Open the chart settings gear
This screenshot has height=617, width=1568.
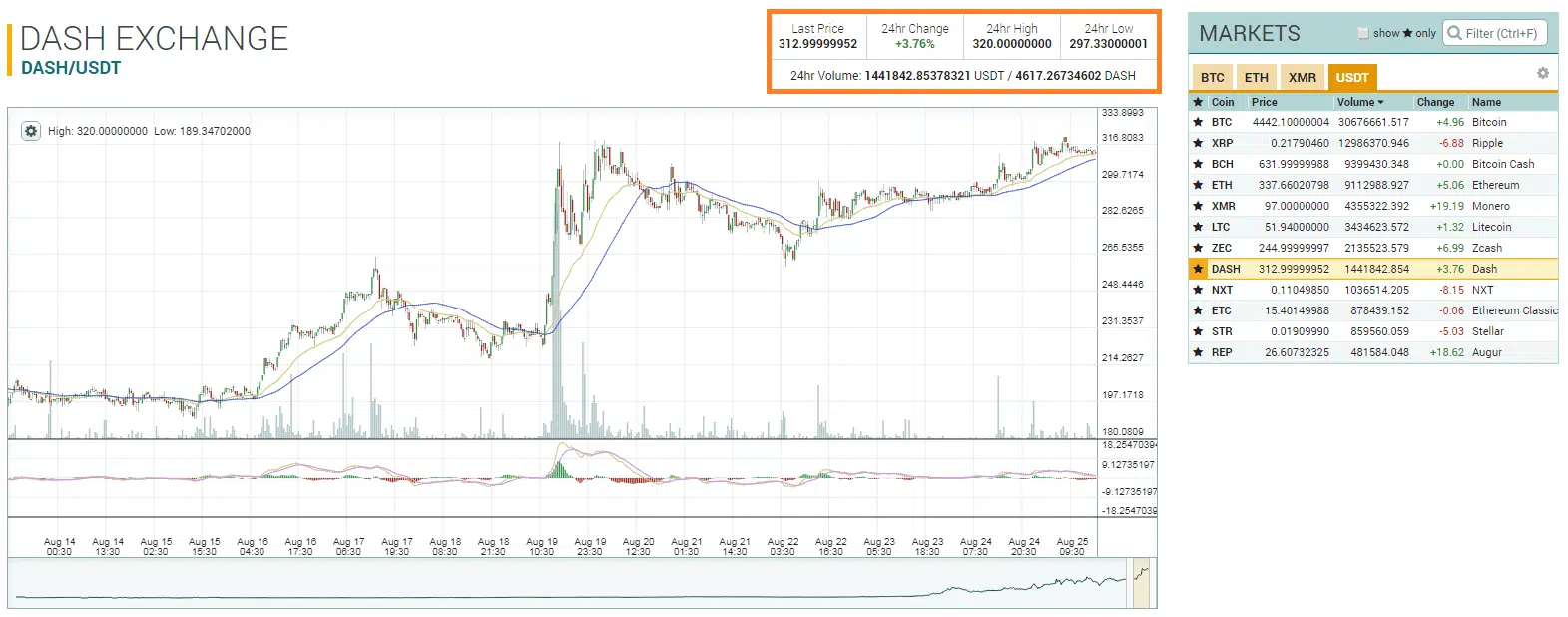(31, 131)
